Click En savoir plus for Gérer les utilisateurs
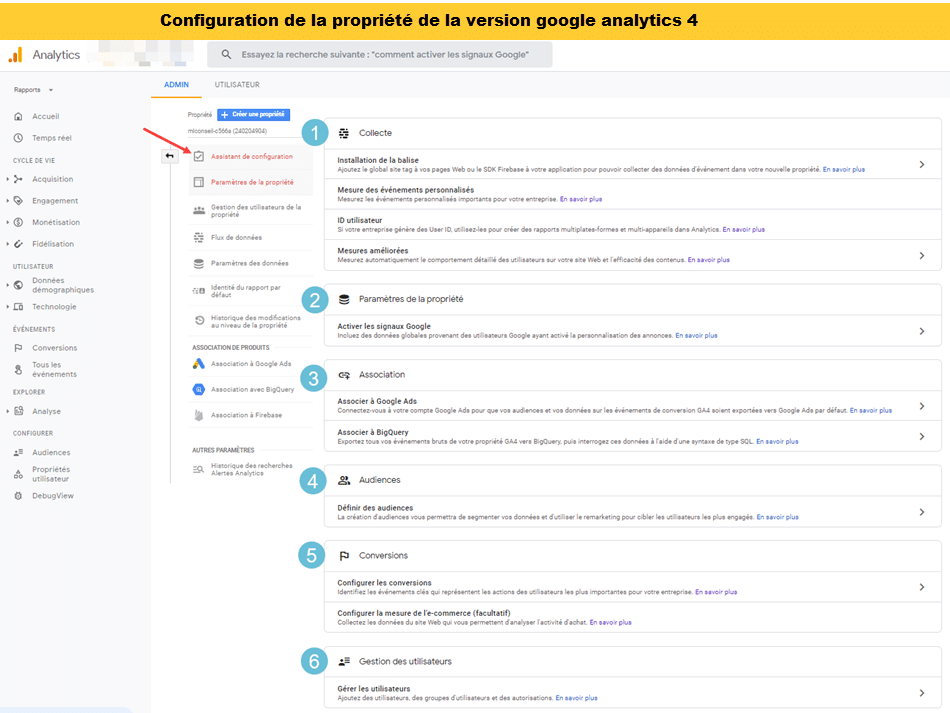Viewport: 950px width, 713px height. (576, 698)
